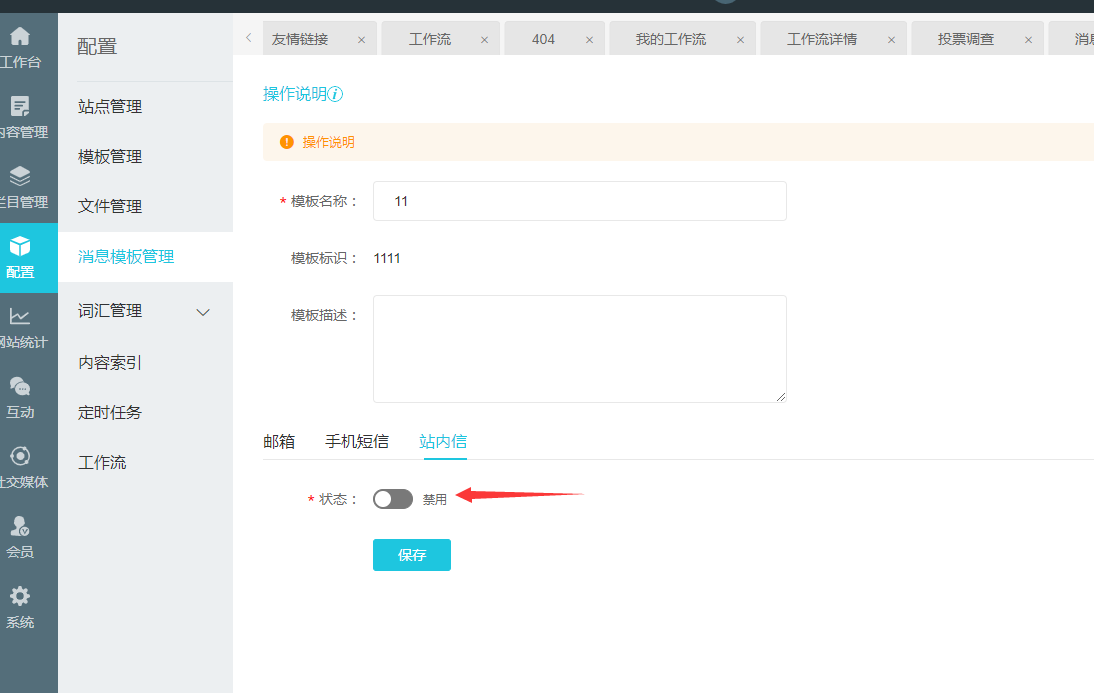The height and width of the screenshot is (693, 1094).
Task: Open 栏目管理 layers icon in sidebar
Action: click(x=20, y=176)
